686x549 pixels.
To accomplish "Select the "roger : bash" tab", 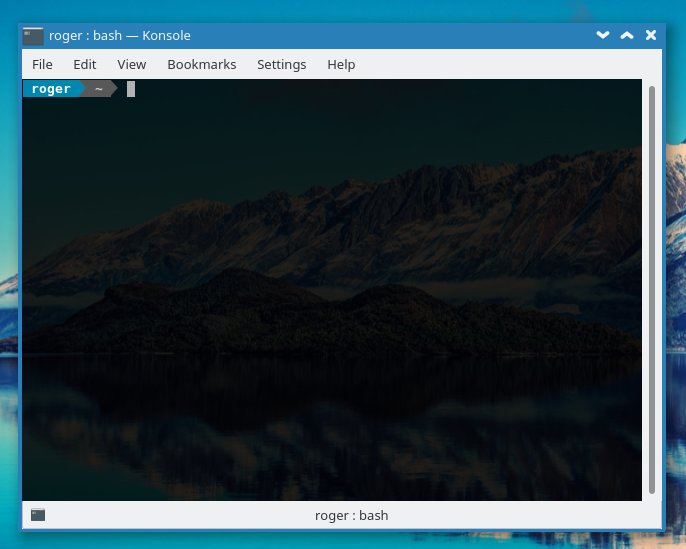I will pos(351,516).
